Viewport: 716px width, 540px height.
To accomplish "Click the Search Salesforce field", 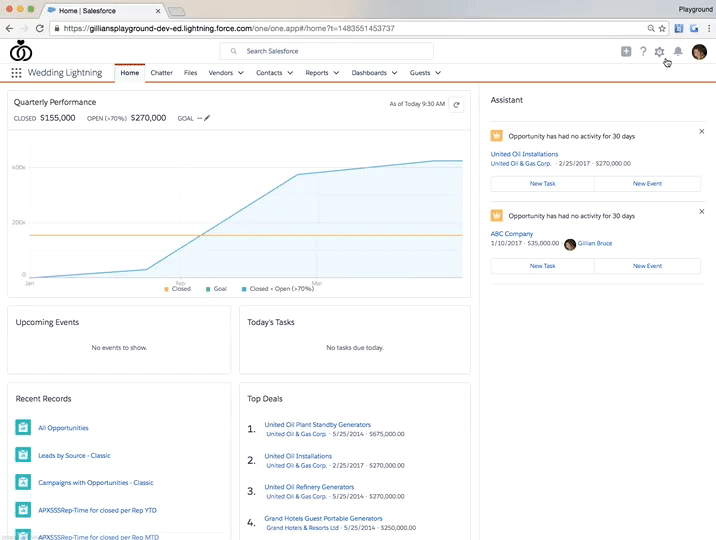I will click(x=326, y=51).
